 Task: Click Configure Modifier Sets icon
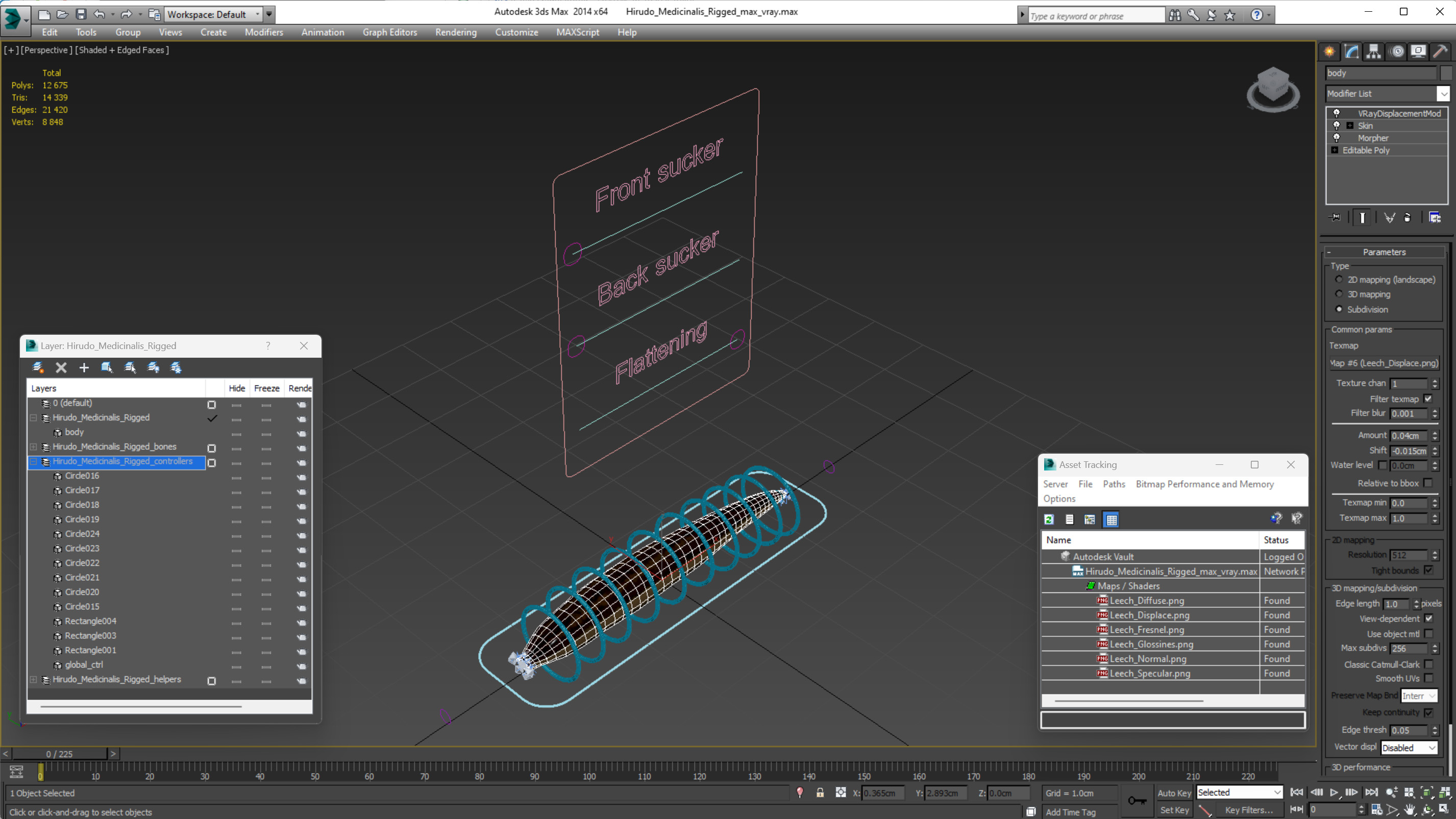[1435, 217]
